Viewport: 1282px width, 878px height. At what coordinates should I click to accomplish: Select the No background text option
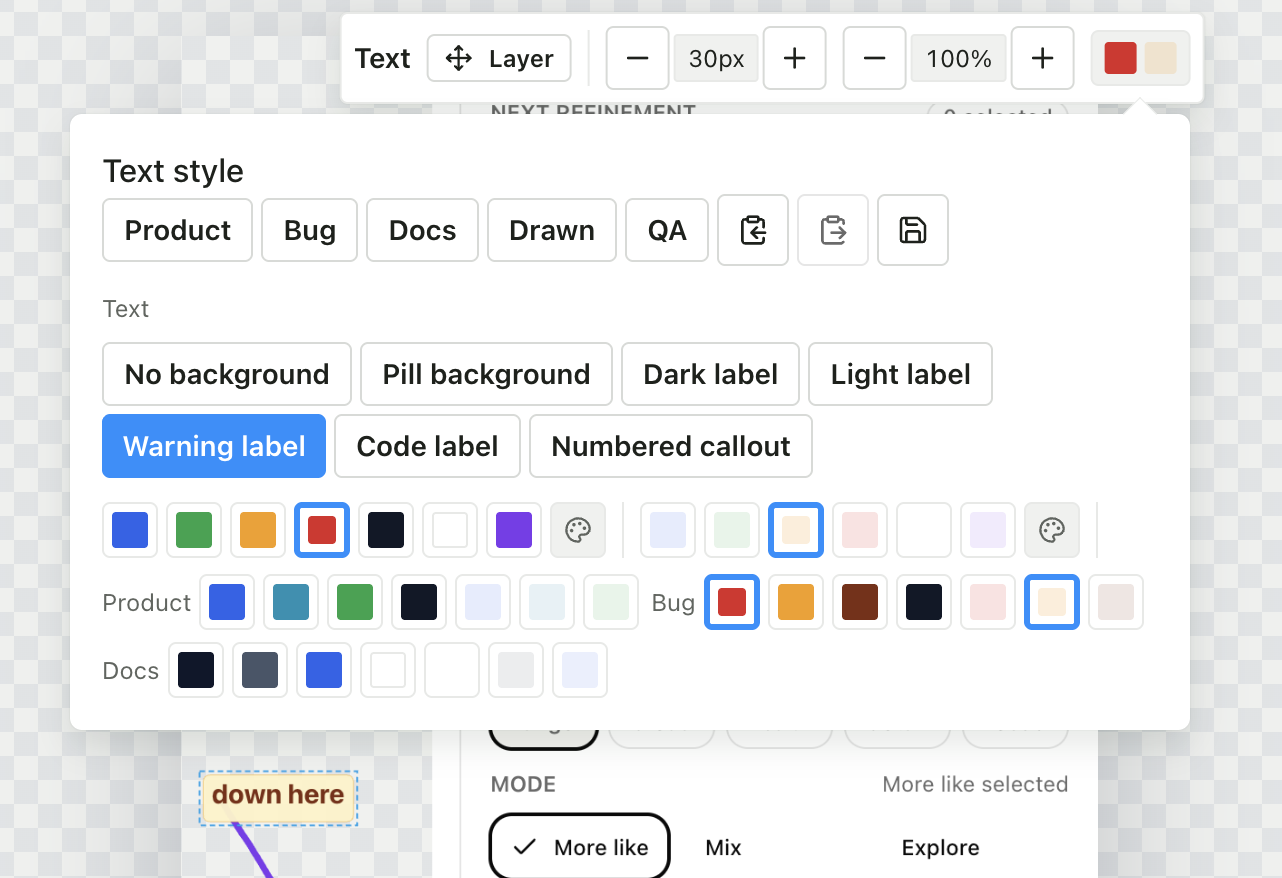click(227, 374)
